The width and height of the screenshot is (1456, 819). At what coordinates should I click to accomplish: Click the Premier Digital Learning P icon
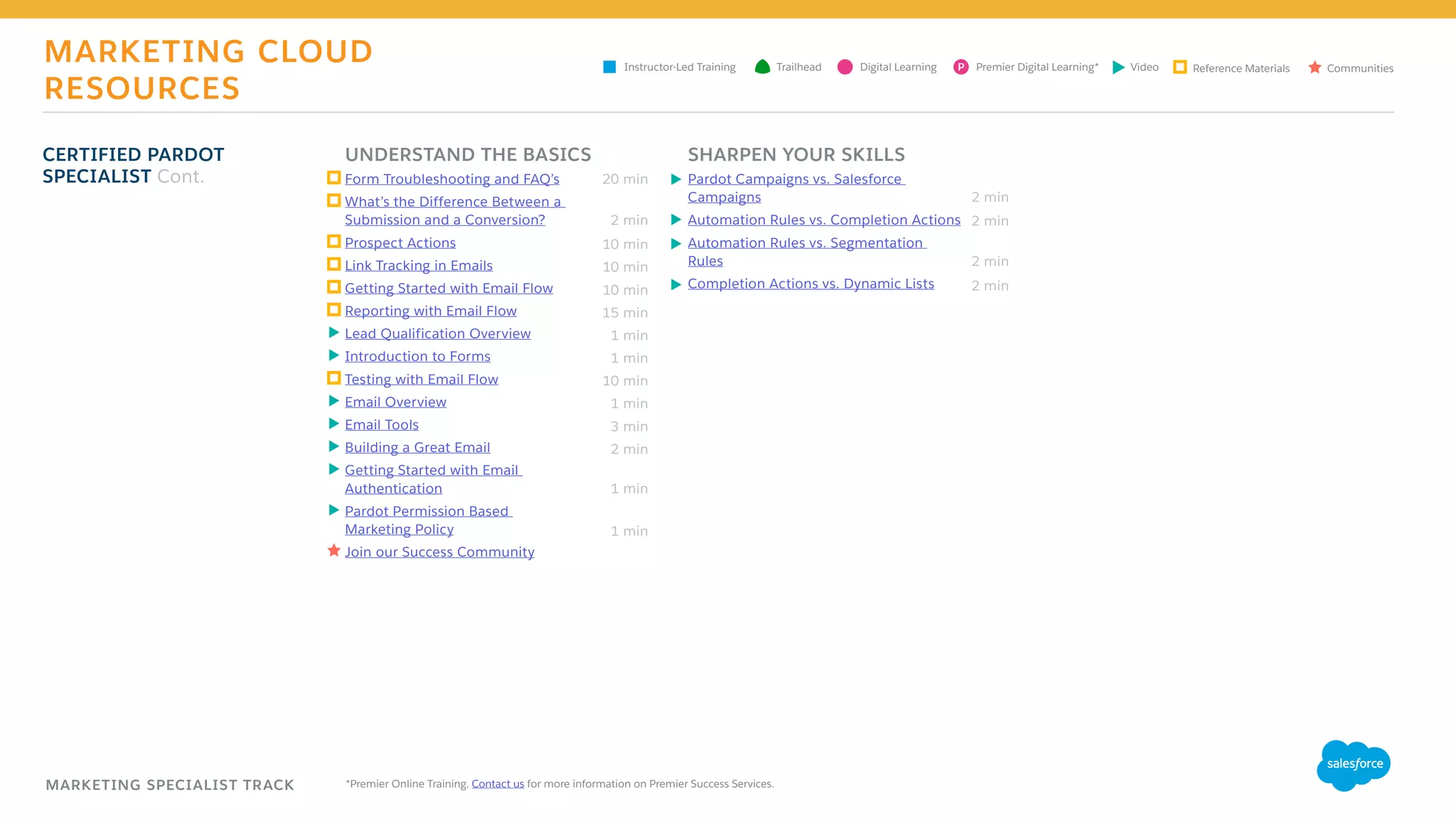pos(960,67)
